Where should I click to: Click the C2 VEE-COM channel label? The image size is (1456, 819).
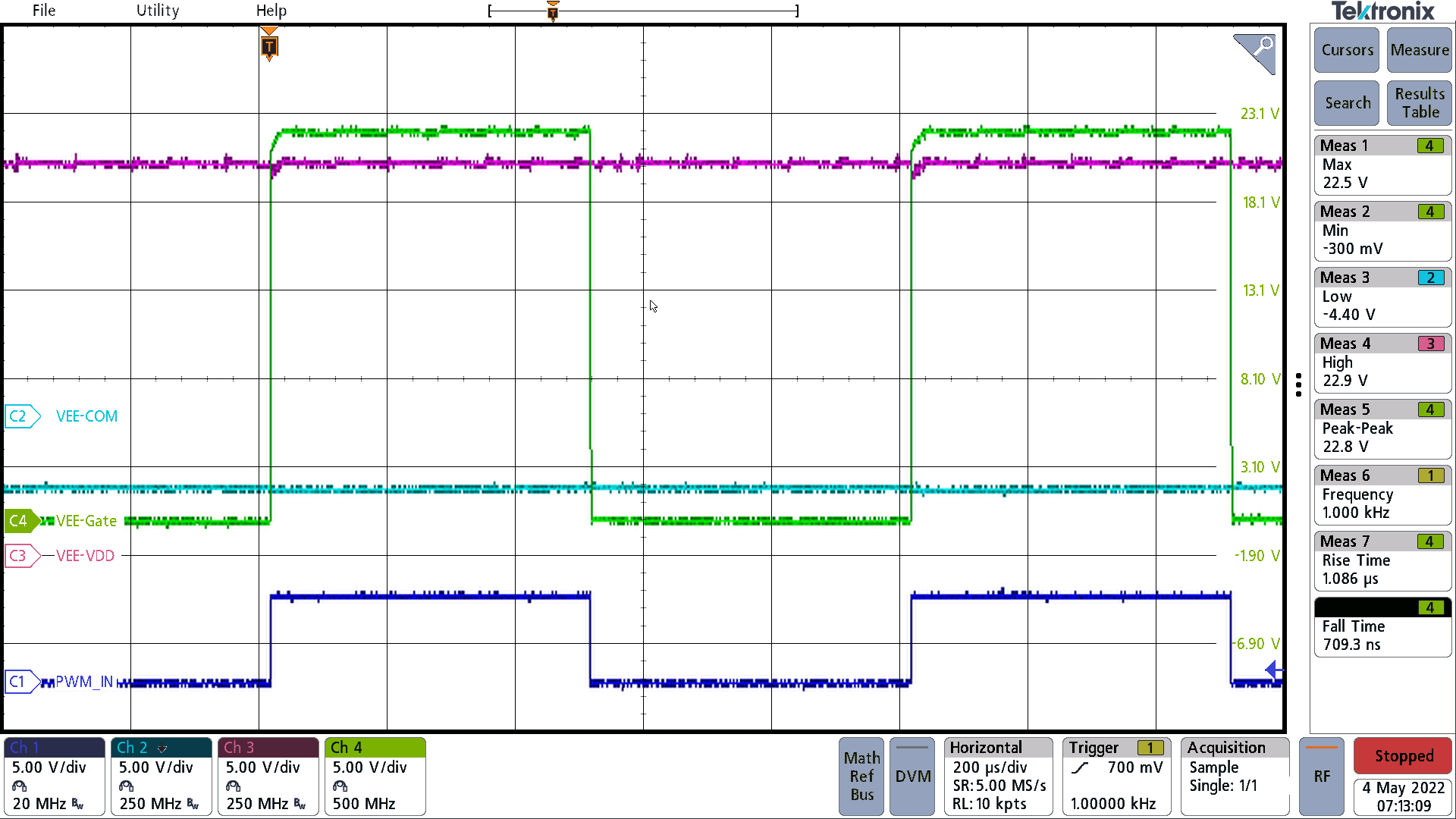click(22, 416)
